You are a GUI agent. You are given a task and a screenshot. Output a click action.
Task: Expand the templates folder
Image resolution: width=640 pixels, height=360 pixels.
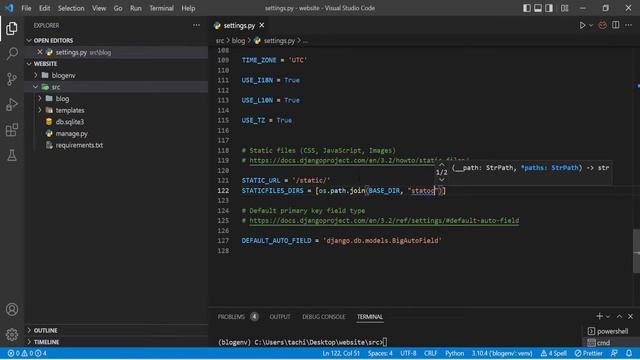point(40,110)
